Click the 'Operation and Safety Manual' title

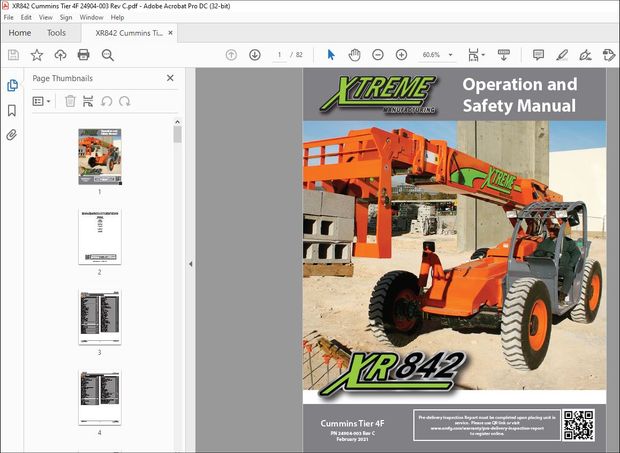520,95
